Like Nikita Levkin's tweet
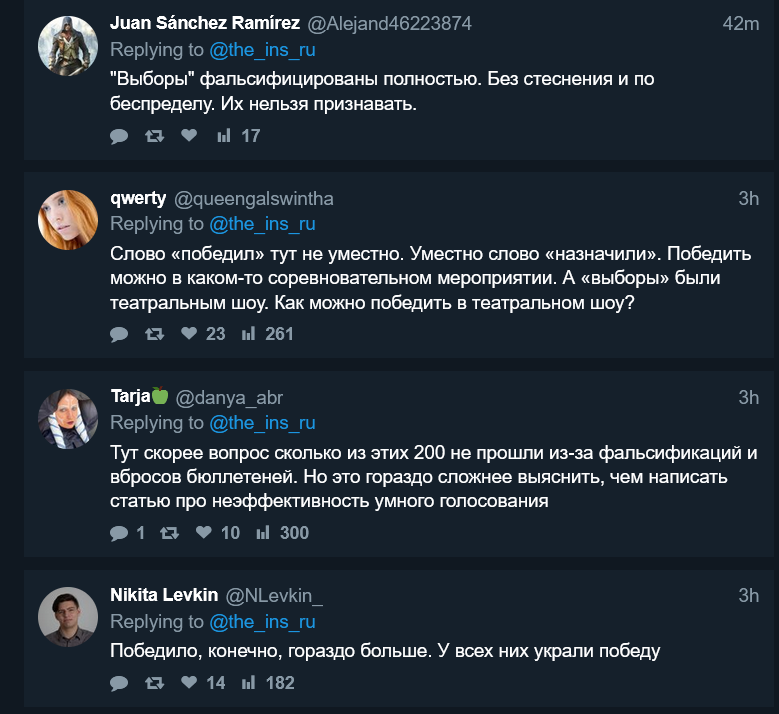Viewport: 779px width, 714px height. point(203,683)
